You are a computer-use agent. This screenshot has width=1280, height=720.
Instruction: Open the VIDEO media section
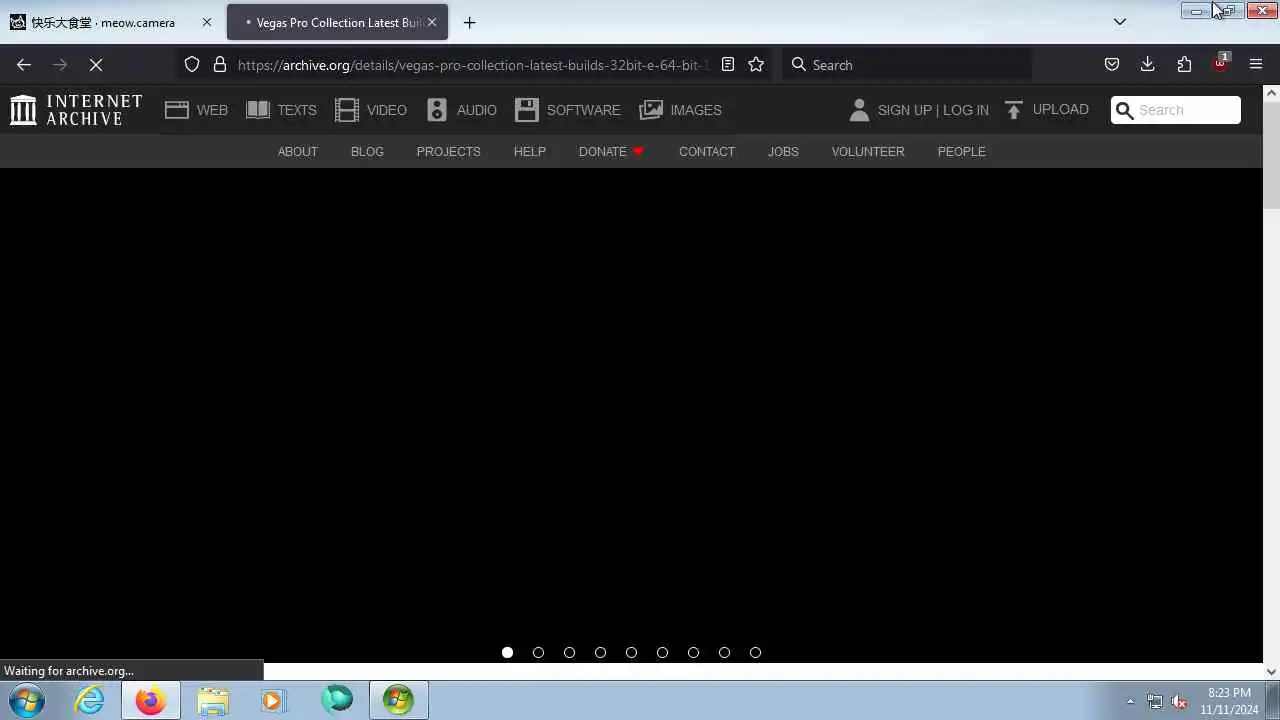[x=371, y=110]
